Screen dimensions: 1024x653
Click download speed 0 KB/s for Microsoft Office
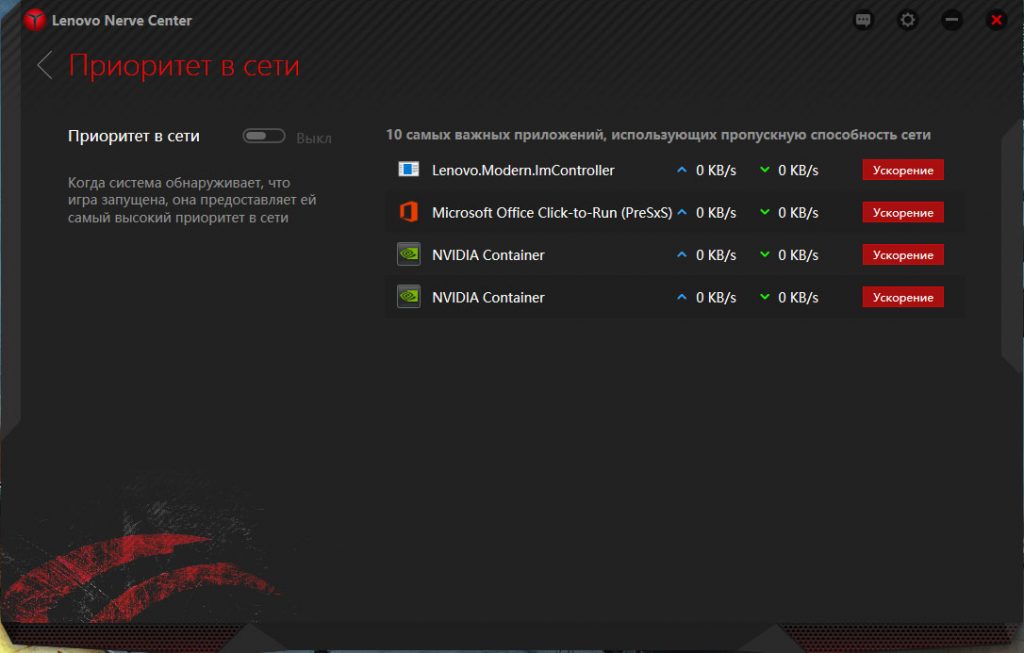tap(798, 213)
